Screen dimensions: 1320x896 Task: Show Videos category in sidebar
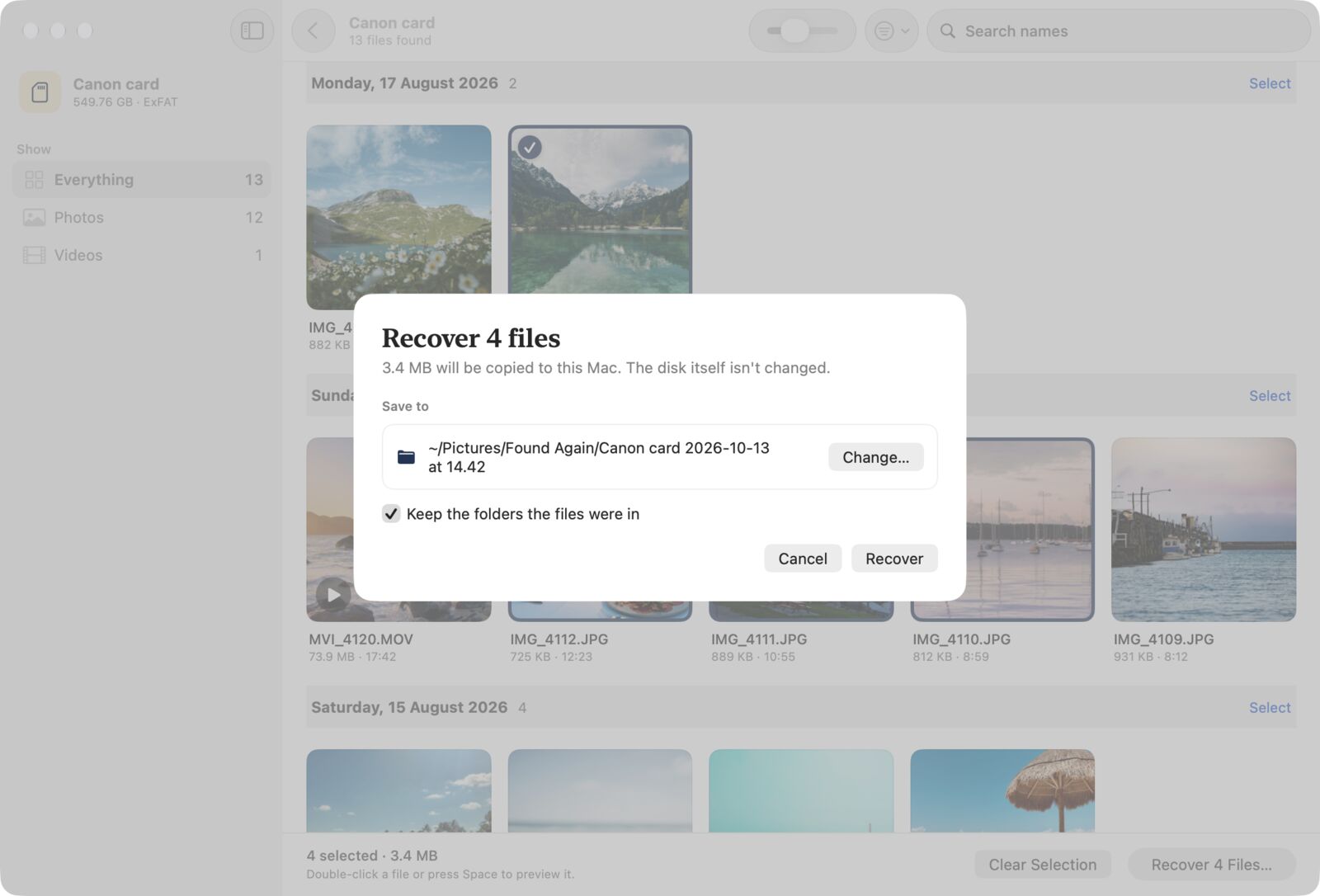coord(141,255)
